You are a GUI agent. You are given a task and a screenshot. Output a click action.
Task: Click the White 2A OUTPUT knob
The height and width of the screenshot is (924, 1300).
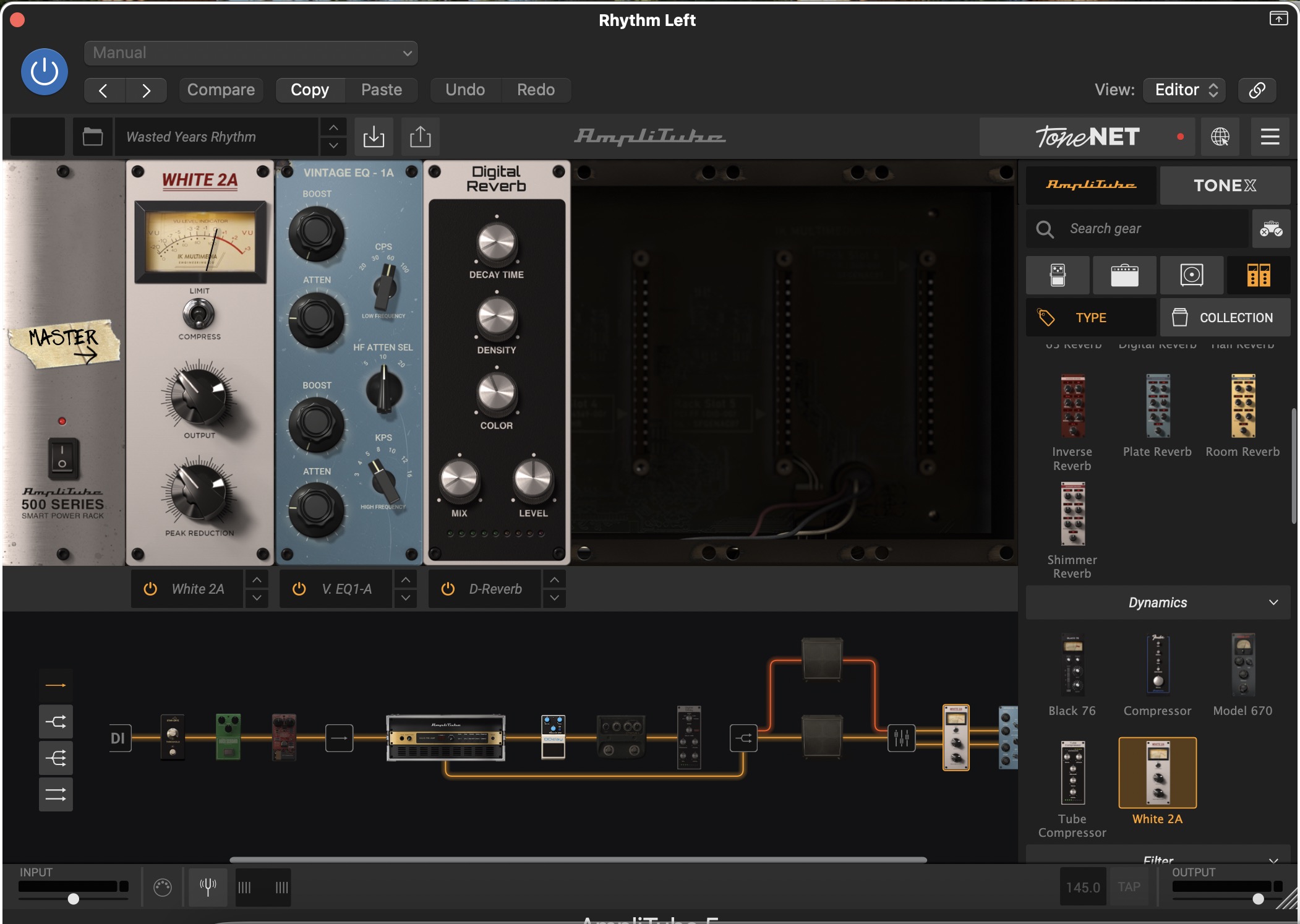(199, 396)
